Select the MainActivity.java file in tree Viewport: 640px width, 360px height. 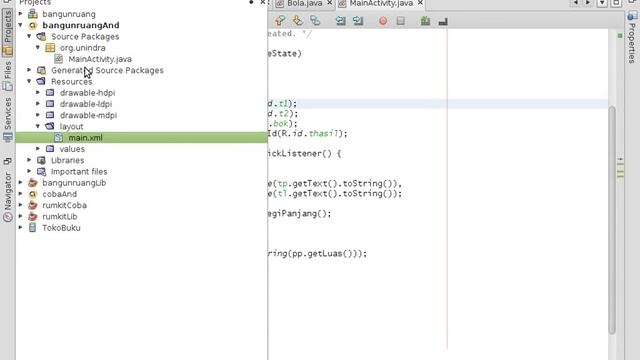coord(100,59)
